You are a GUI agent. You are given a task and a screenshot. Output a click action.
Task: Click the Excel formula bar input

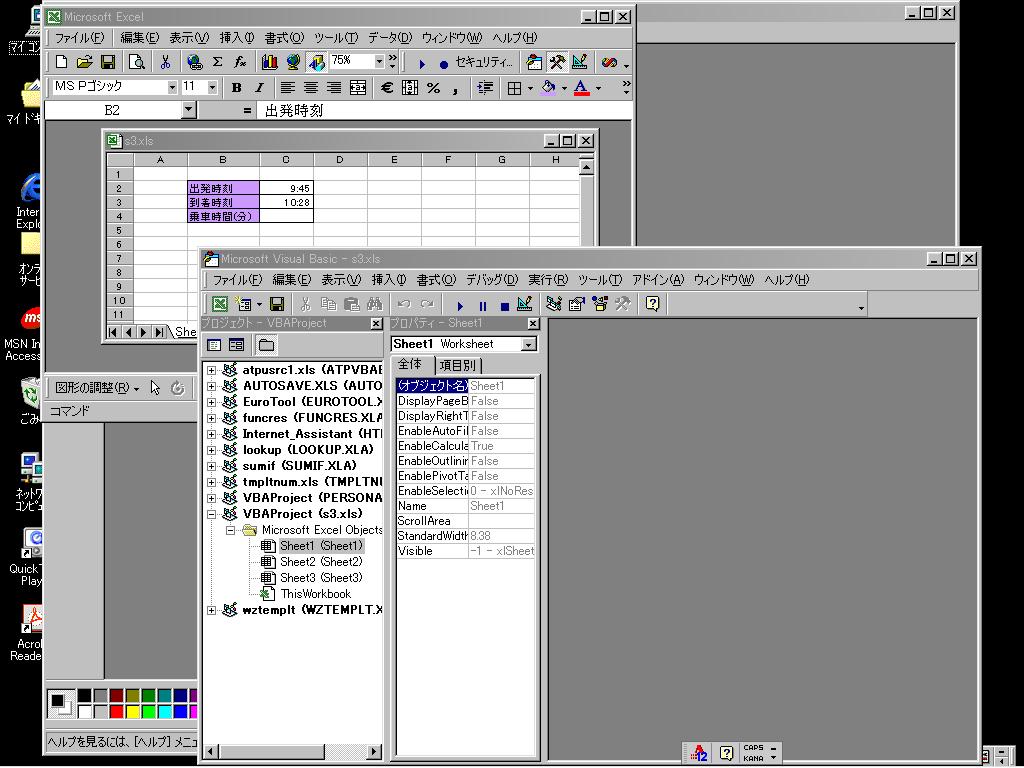coord(444,110)
